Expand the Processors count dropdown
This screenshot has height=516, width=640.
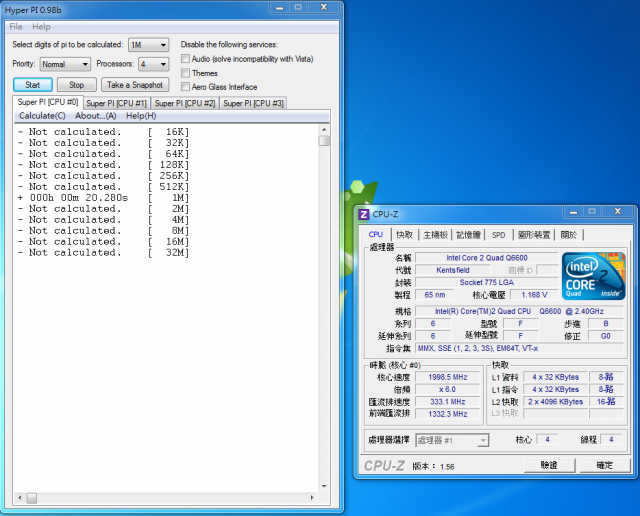pyautogui.click(x=153, y=64)
